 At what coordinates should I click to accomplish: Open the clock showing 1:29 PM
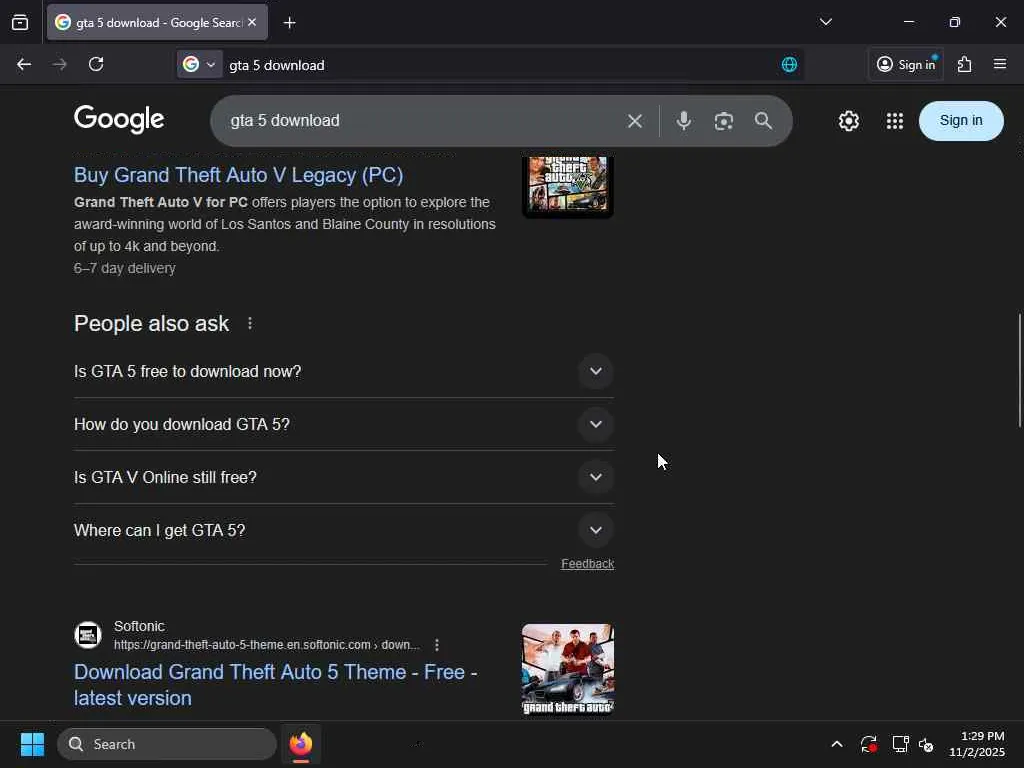tap(976, 744)
